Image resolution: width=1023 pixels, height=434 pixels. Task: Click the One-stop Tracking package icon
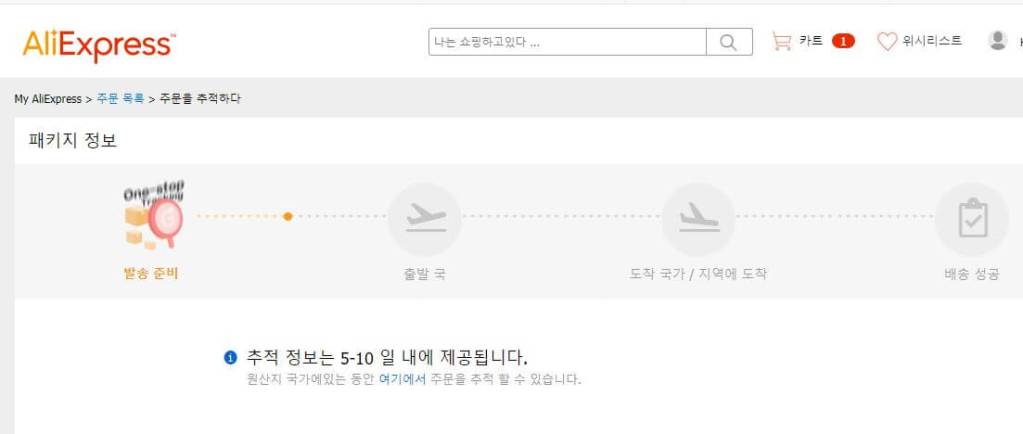point(154,215)
